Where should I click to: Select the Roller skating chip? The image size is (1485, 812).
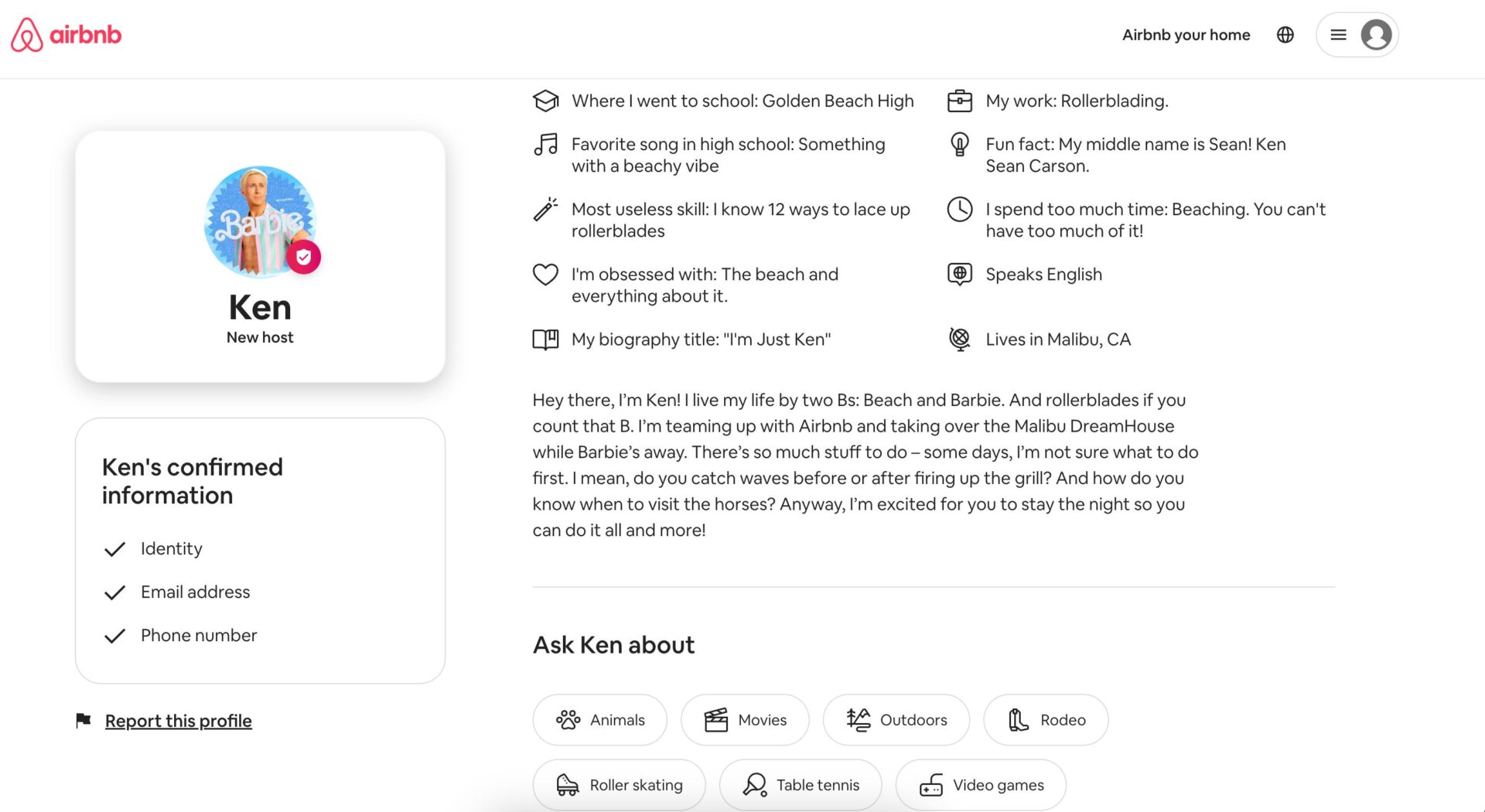[619, 785]
